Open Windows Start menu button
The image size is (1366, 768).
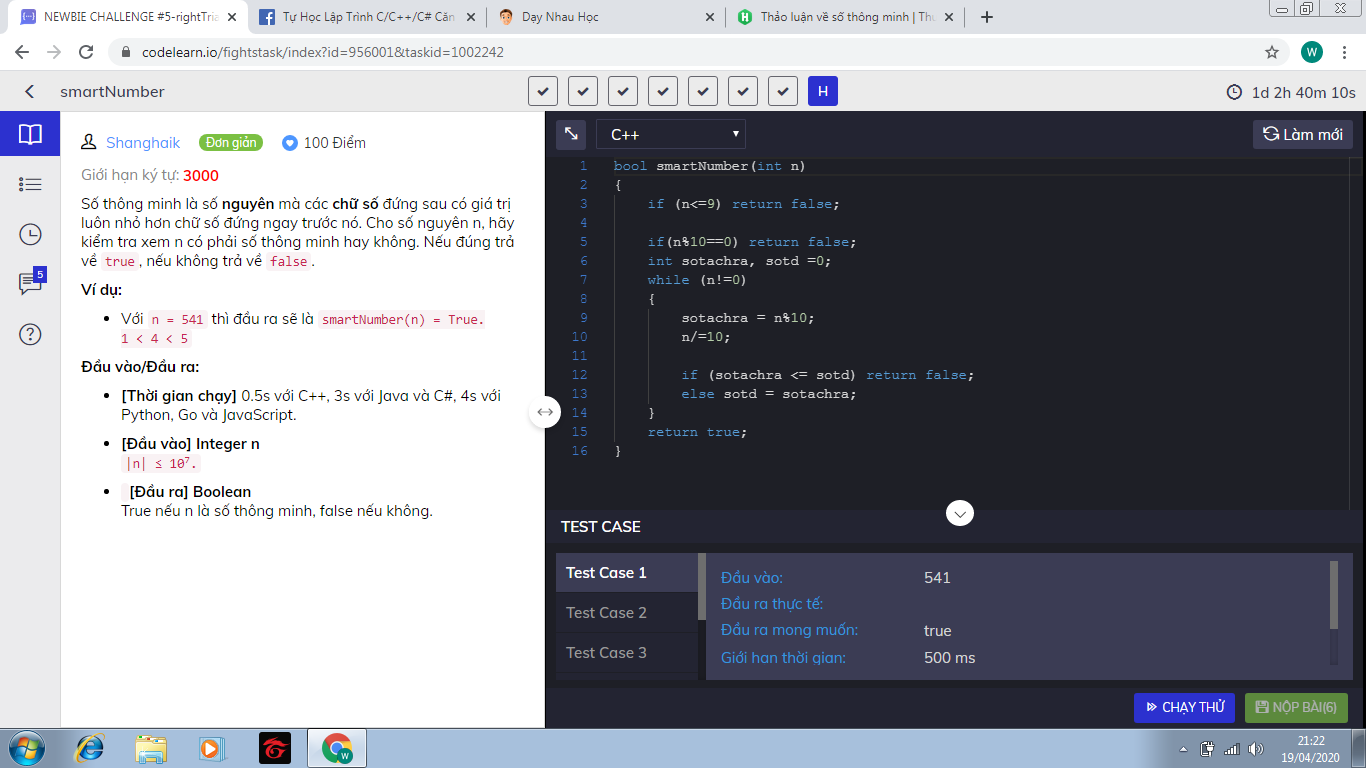coord(24,748)
